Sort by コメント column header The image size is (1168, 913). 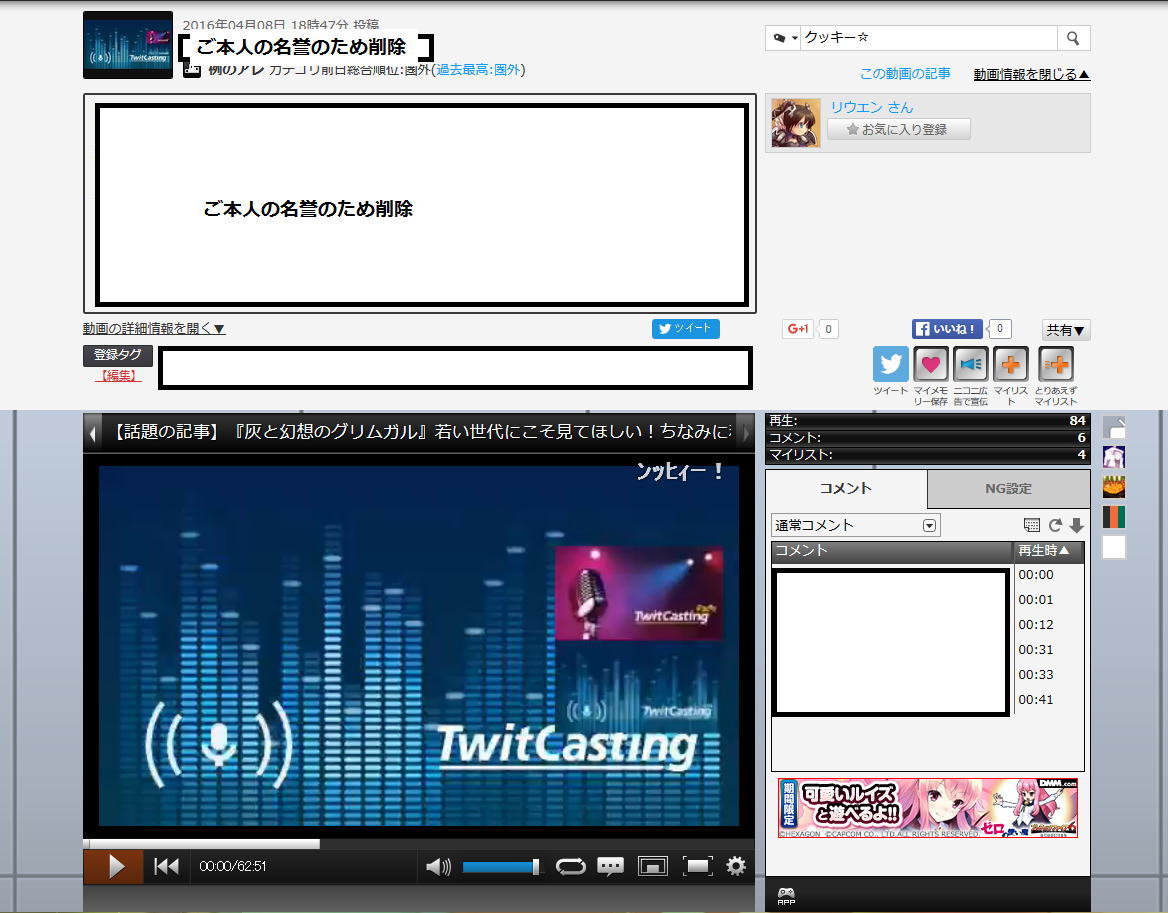coord(892,551)
